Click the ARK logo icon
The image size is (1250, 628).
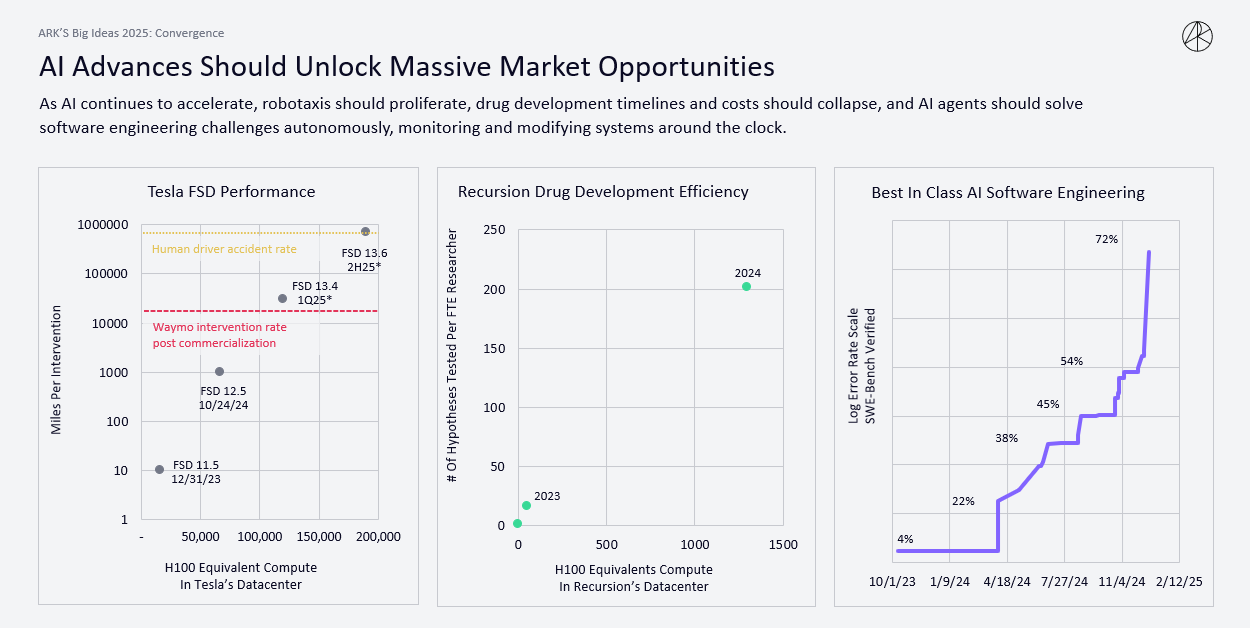1198,37
